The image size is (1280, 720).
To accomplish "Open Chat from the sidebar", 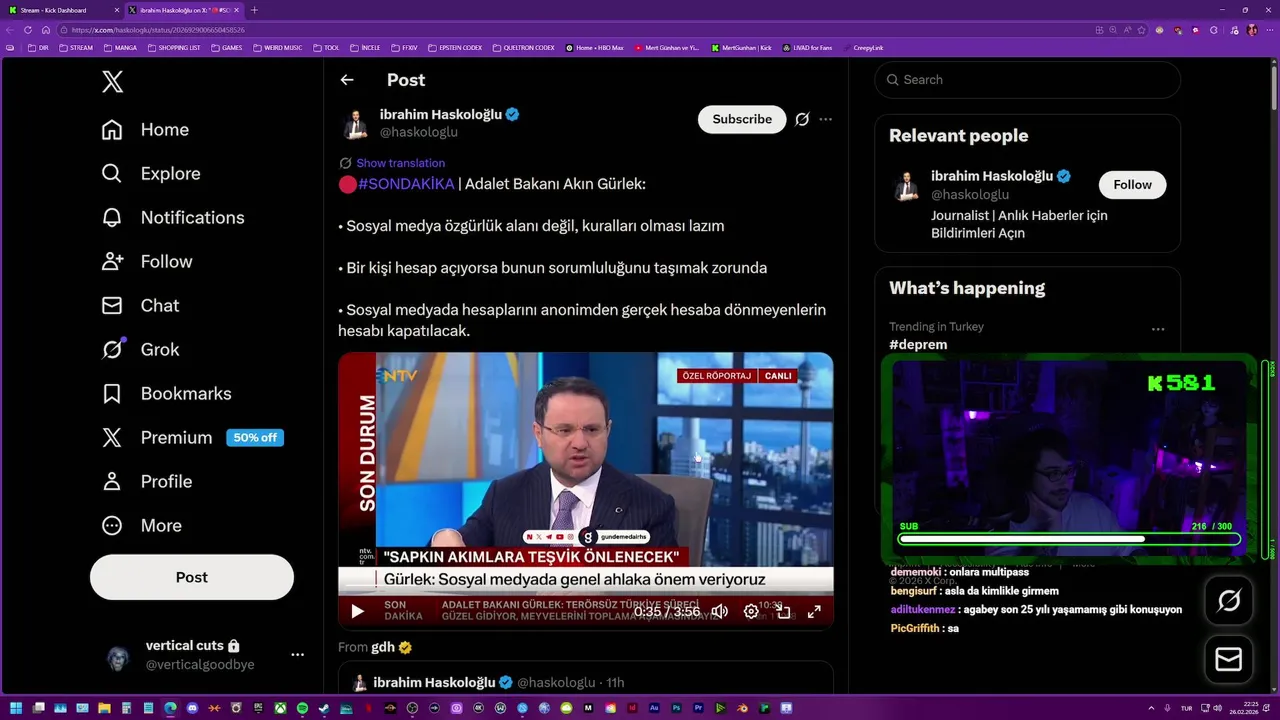I will 140,306.
